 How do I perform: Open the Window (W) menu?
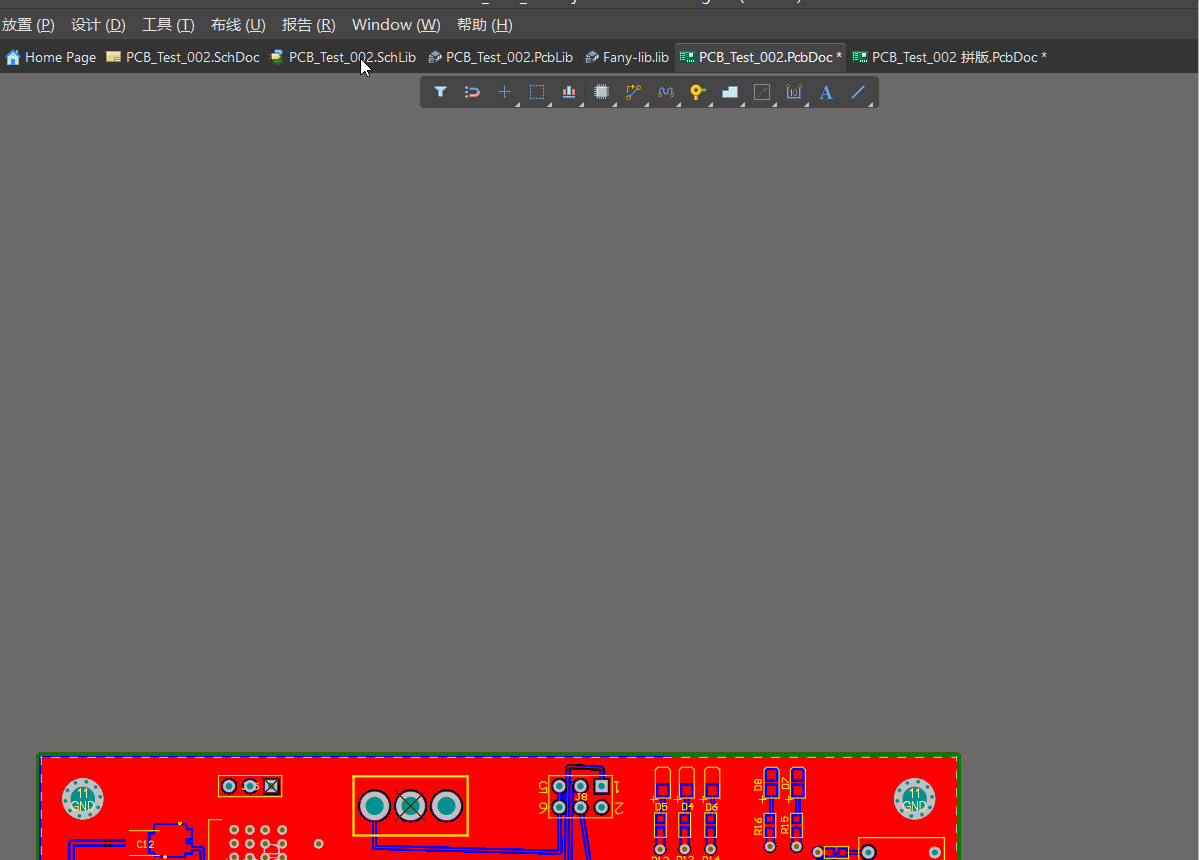[396, 25]
